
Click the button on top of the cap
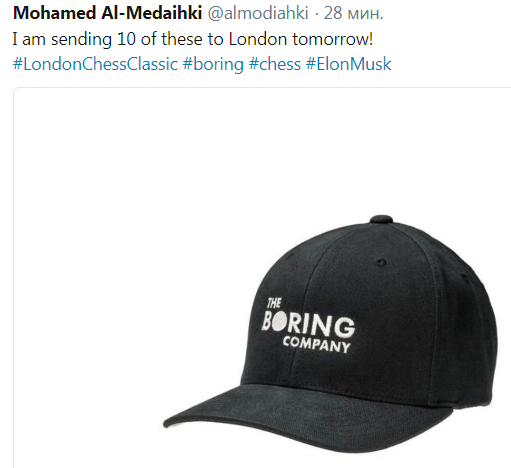381,219
